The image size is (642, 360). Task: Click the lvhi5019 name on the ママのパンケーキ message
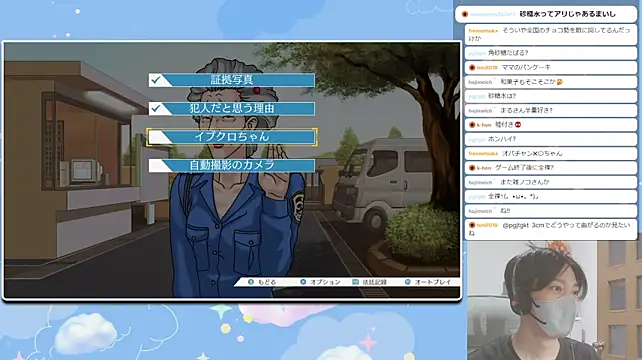click(x=487, y=68)
